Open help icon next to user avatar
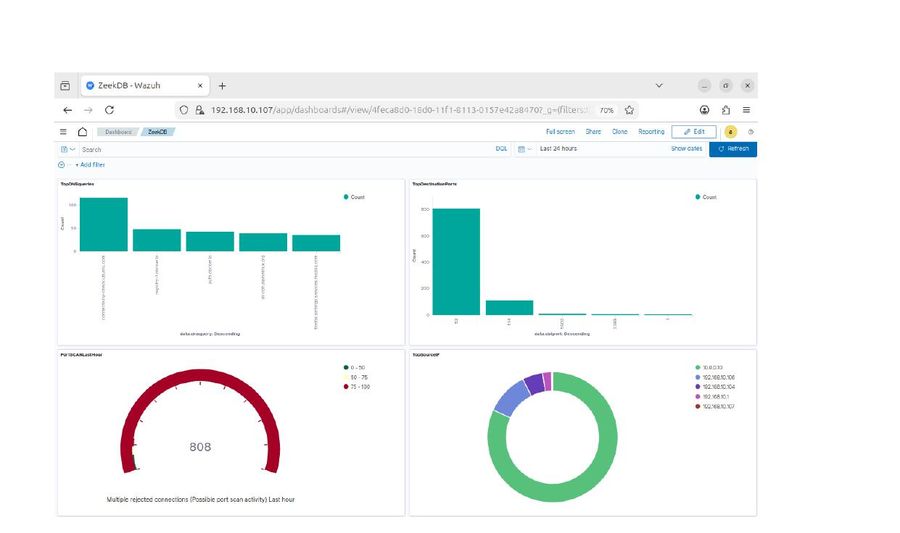The width and height of the screenshot is (900, 533). (x=750, y=132)
